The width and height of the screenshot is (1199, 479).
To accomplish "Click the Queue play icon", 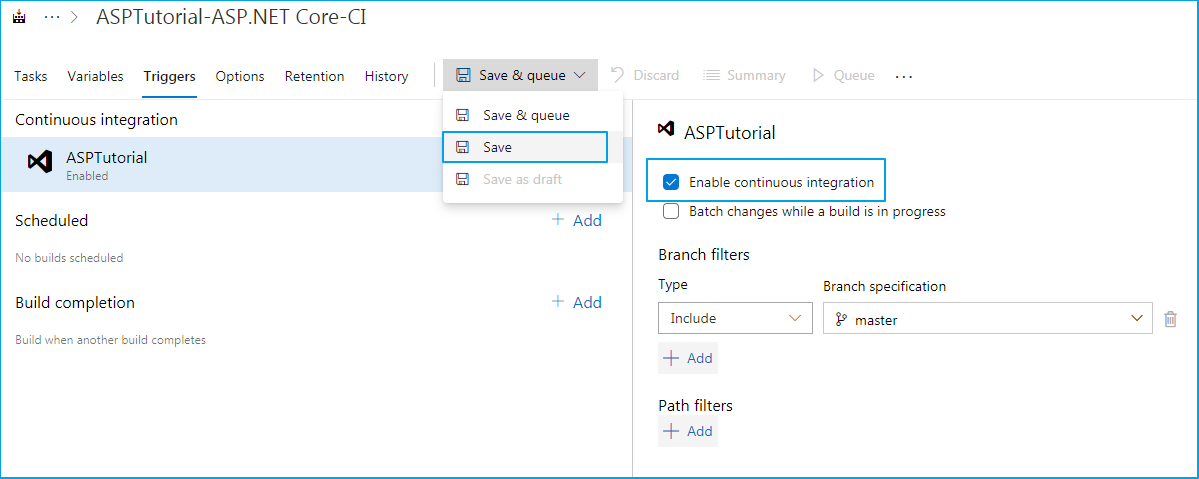I will (x=818, y=75).
